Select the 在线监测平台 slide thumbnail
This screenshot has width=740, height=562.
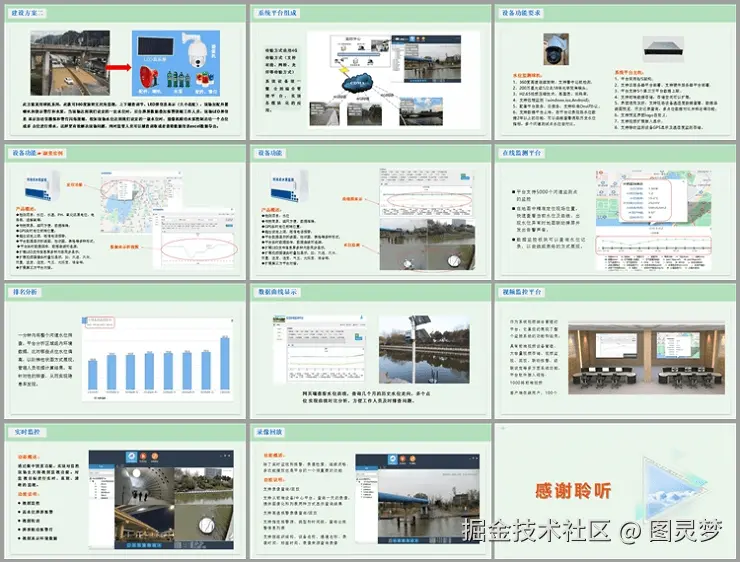615,212
